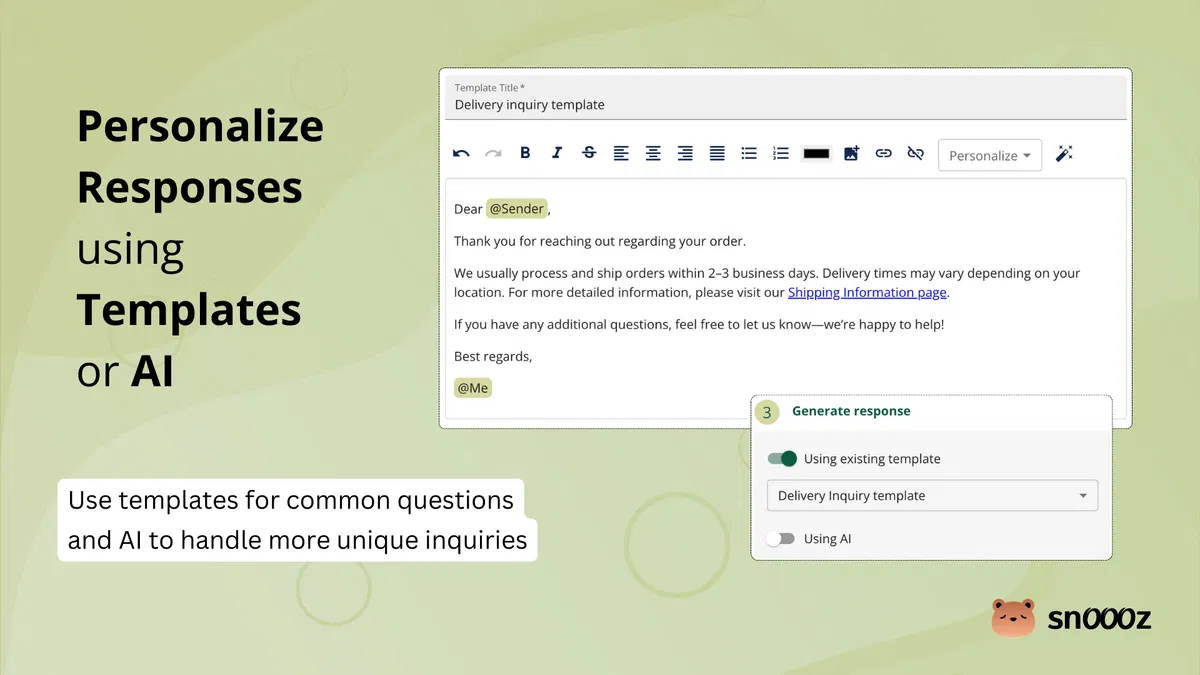Click the Redo icon
Viewport: 1200px width, 675px height.
493,153
